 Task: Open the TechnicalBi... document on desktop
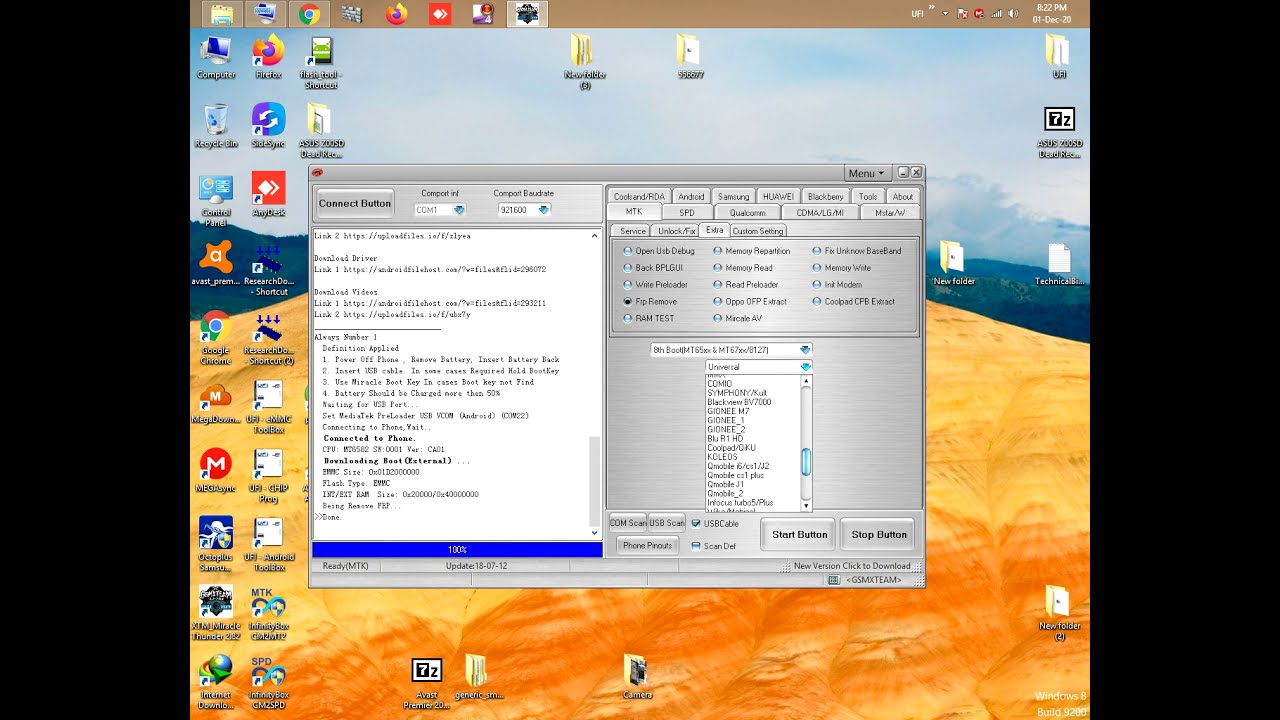click(x=1059, y=264)
